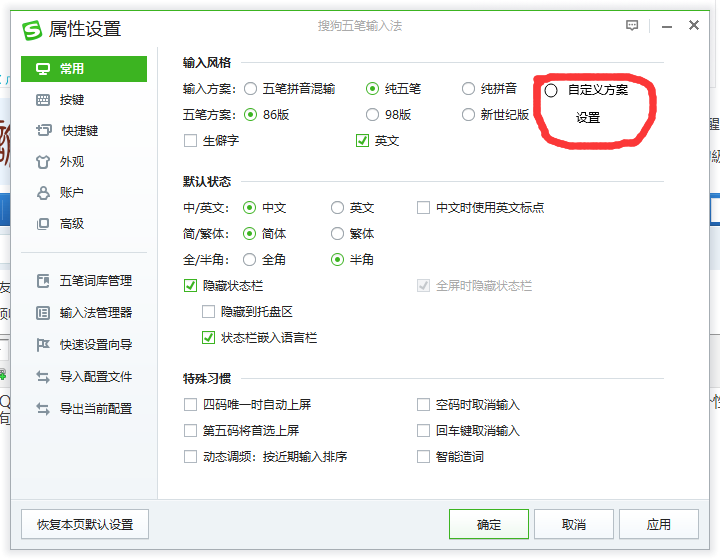Uncheck 隐藏状态栏

190,286
